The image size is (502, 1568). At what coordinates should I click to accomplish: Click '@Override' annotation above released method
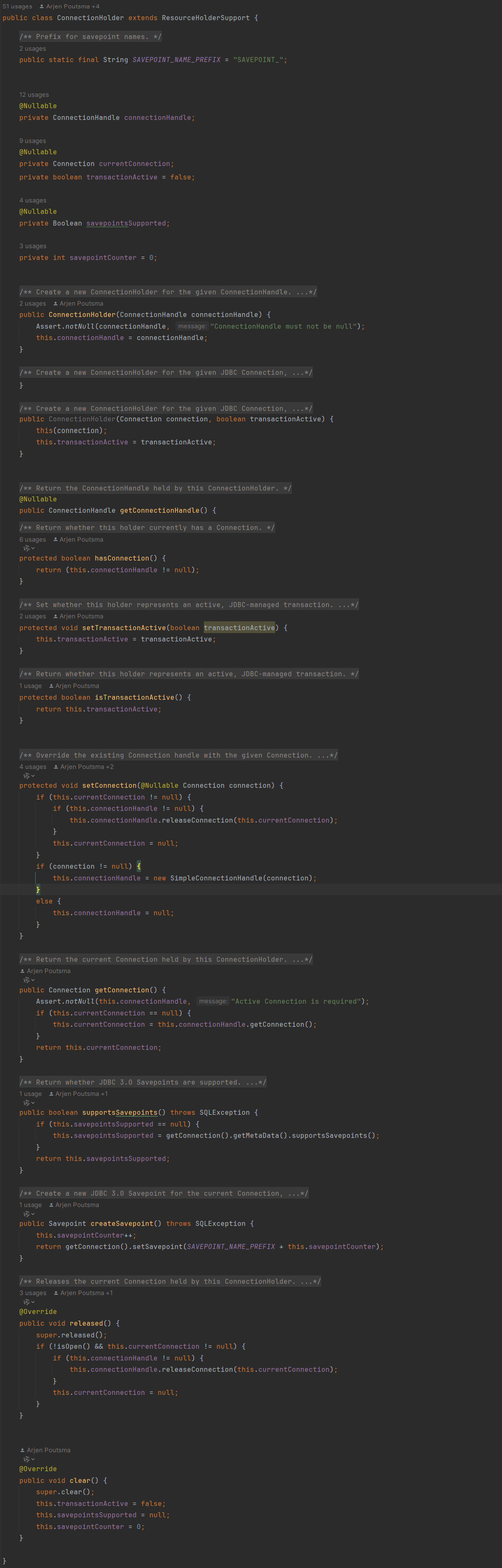[x=38, y=1312]
